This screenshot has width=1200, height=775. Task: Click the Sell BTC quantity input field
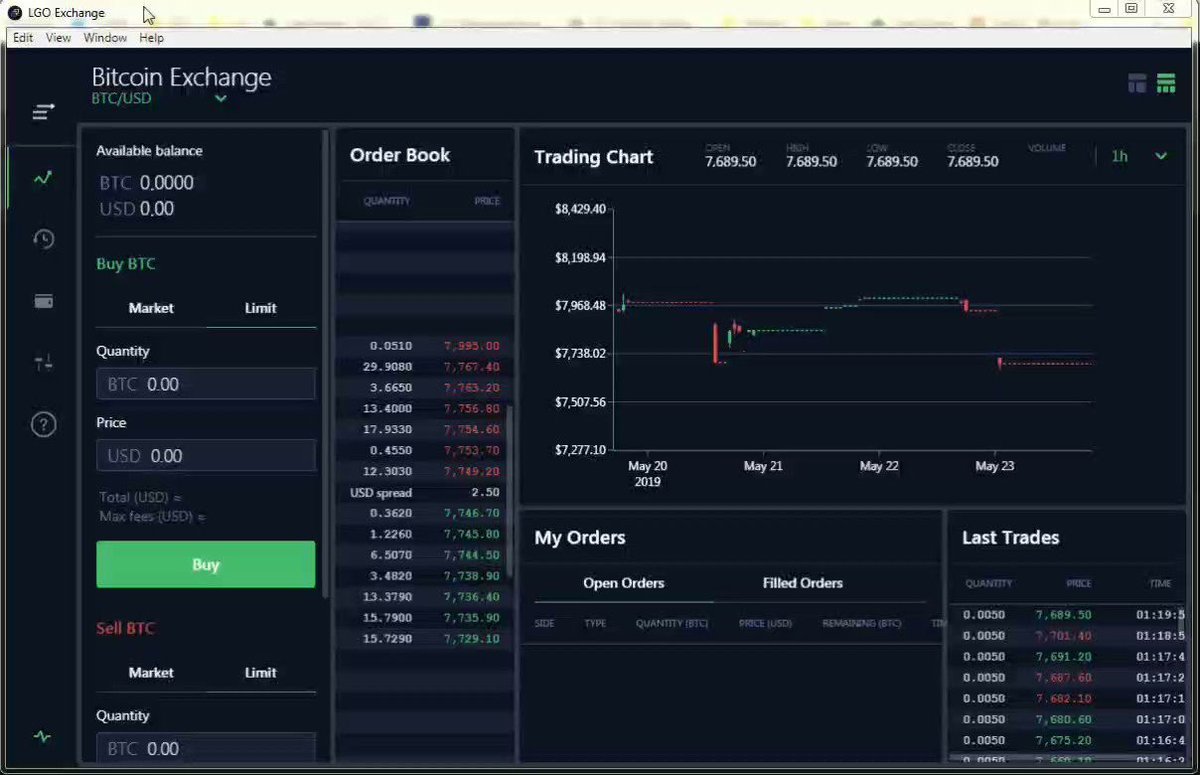[206, 748]
